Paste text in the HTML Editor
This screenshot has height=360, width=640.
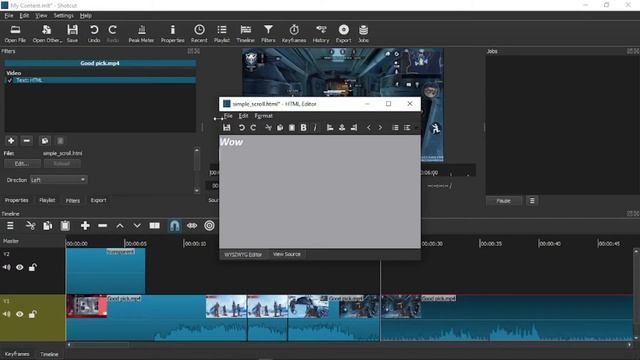[292, 128]
